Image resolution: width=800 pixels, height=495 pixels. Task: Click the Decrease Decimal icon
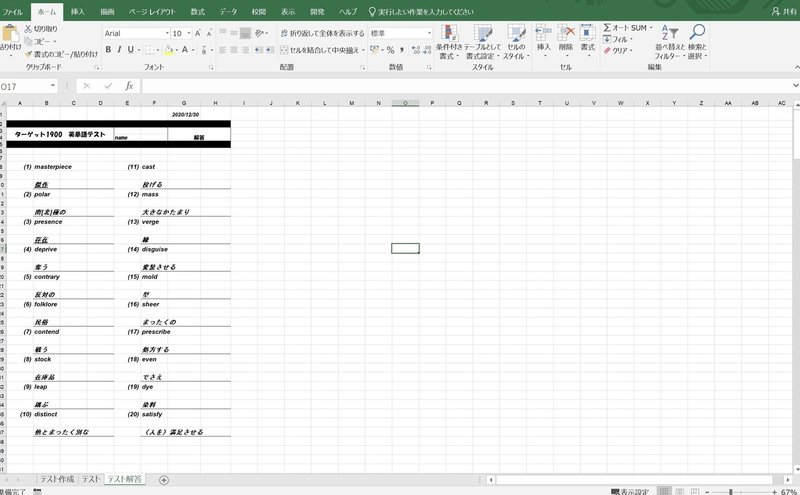428,50
